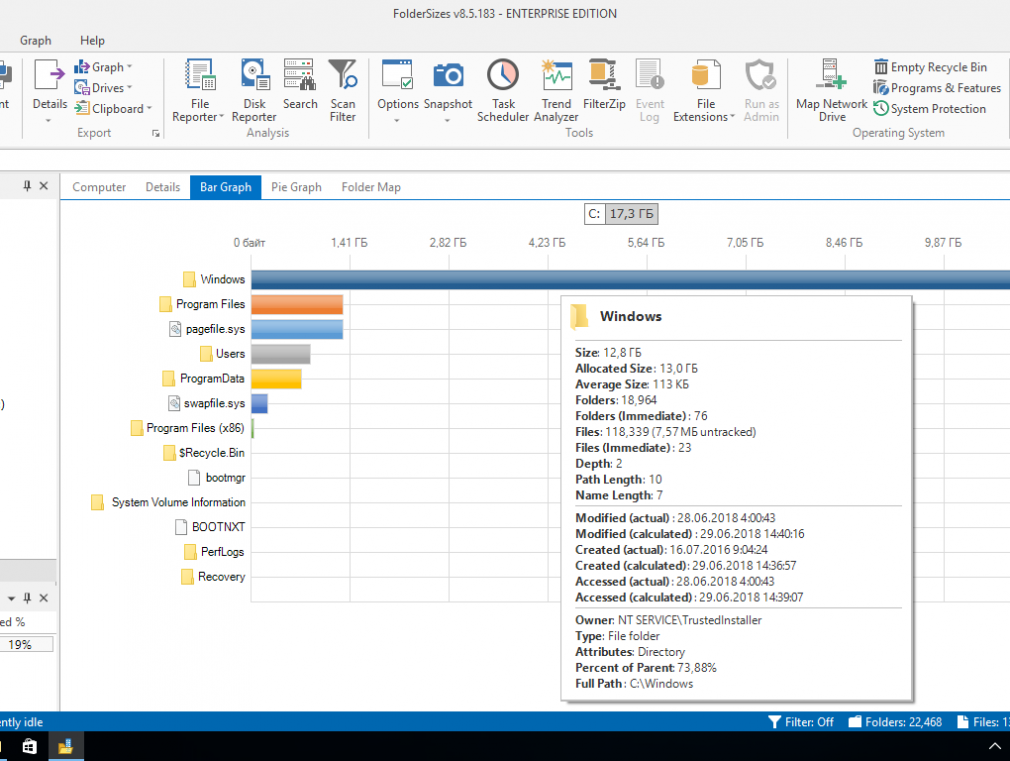Expand the Snapshot dropdown arrow

pyautogui.click(x=447, y=120)
